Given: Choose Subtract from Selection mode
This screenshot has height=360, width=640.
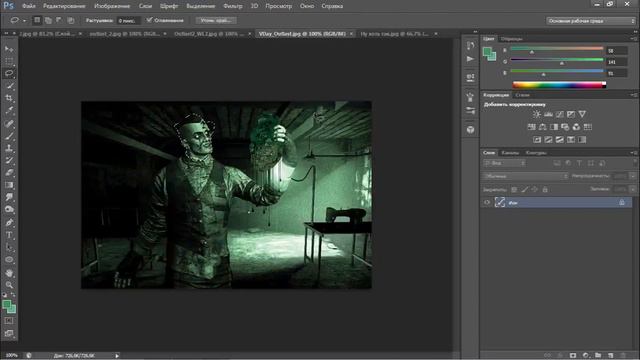Looking at the screenshot, I should click(x=59, y=20).
